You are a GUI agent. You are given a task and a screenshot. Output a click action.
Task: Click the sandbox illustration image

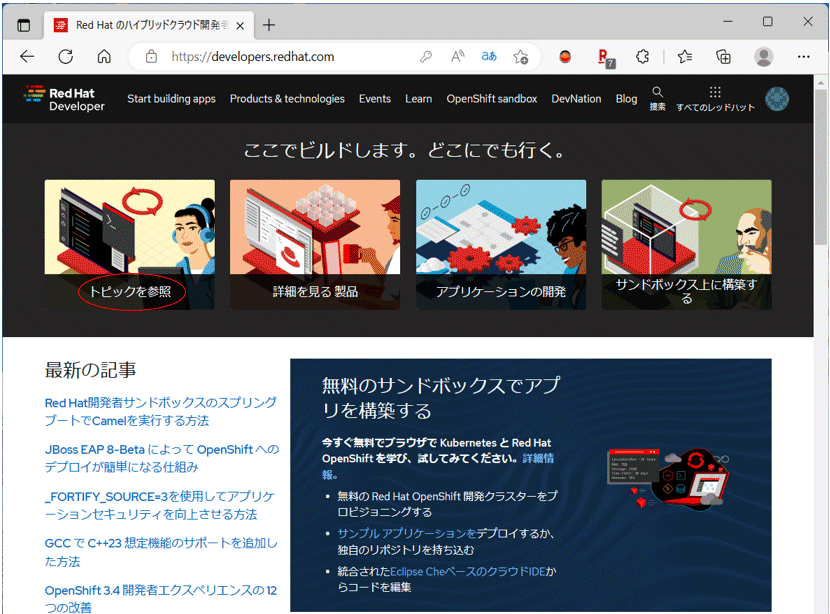[x=667, y=478]
